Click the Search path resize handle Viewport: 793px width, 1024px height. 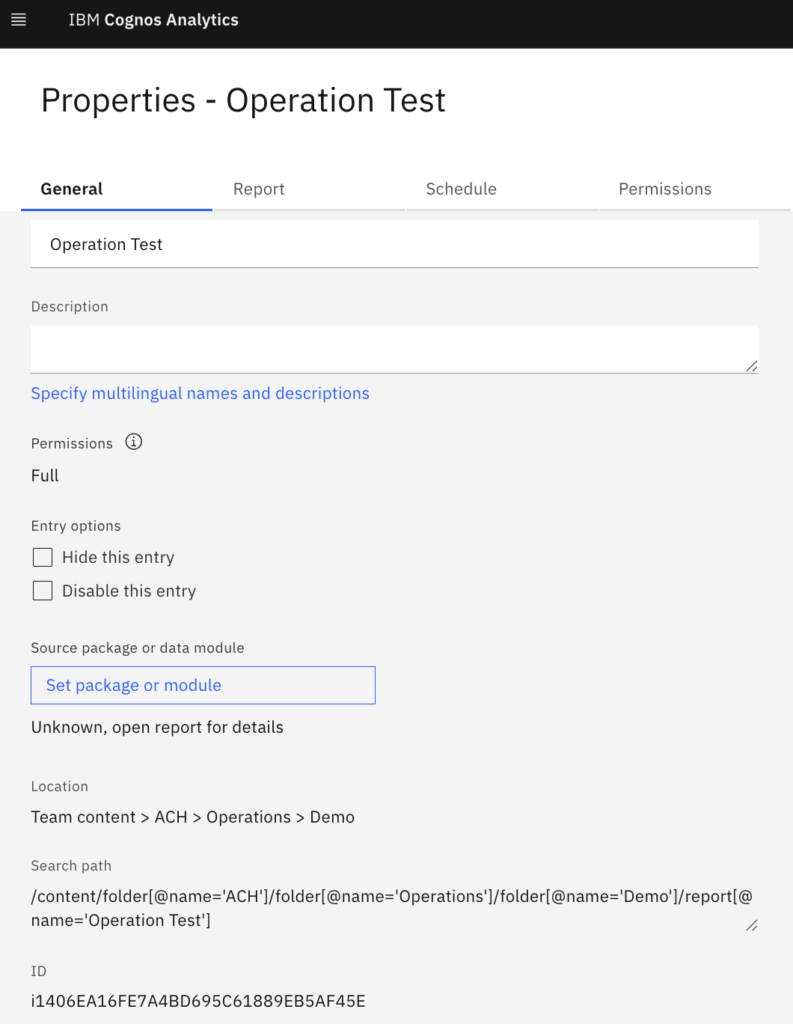click(751, 926)
